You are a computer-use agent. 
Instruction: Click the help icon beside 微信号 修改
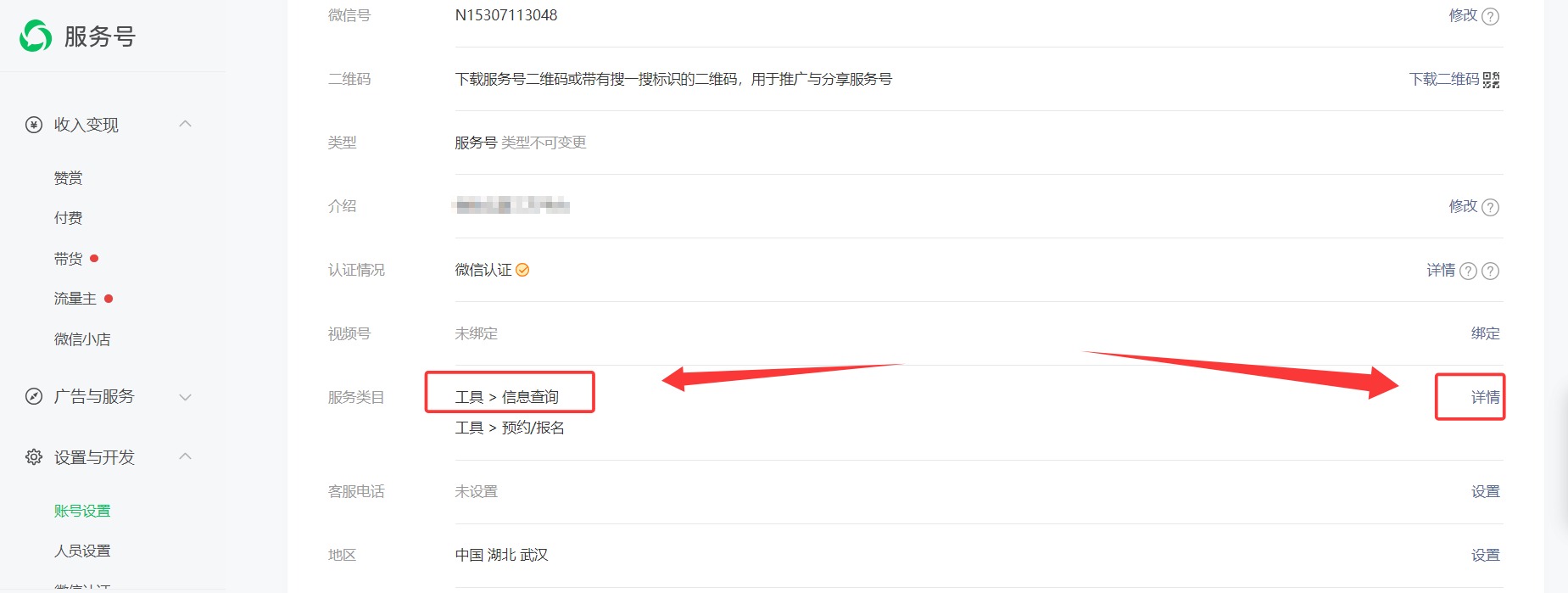pos(1490,16)
